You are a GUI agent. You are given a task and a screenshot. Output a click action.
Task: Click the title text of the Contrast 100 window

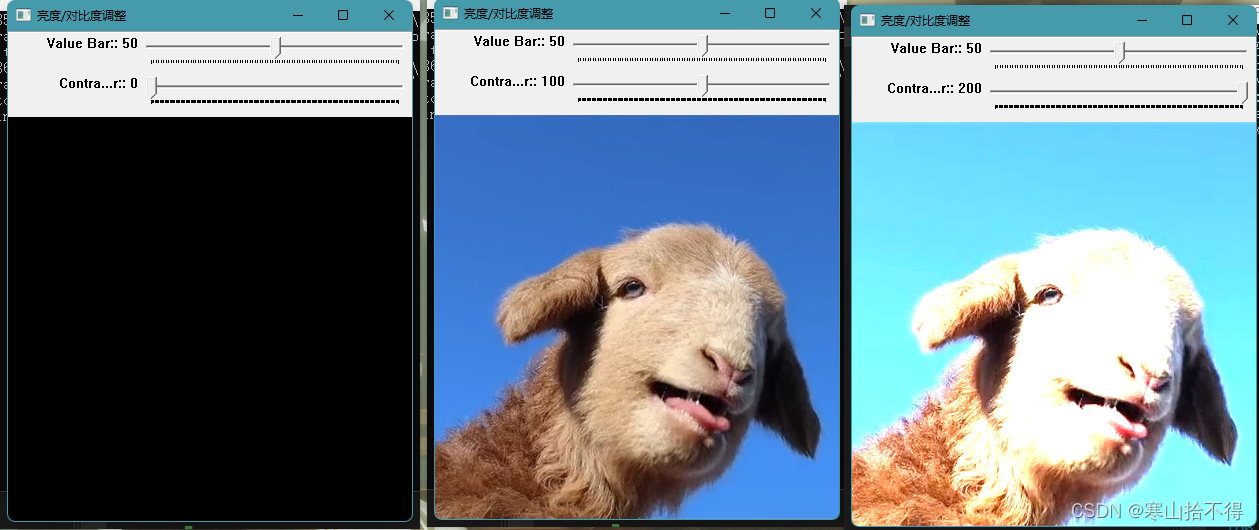pos(508,13)
